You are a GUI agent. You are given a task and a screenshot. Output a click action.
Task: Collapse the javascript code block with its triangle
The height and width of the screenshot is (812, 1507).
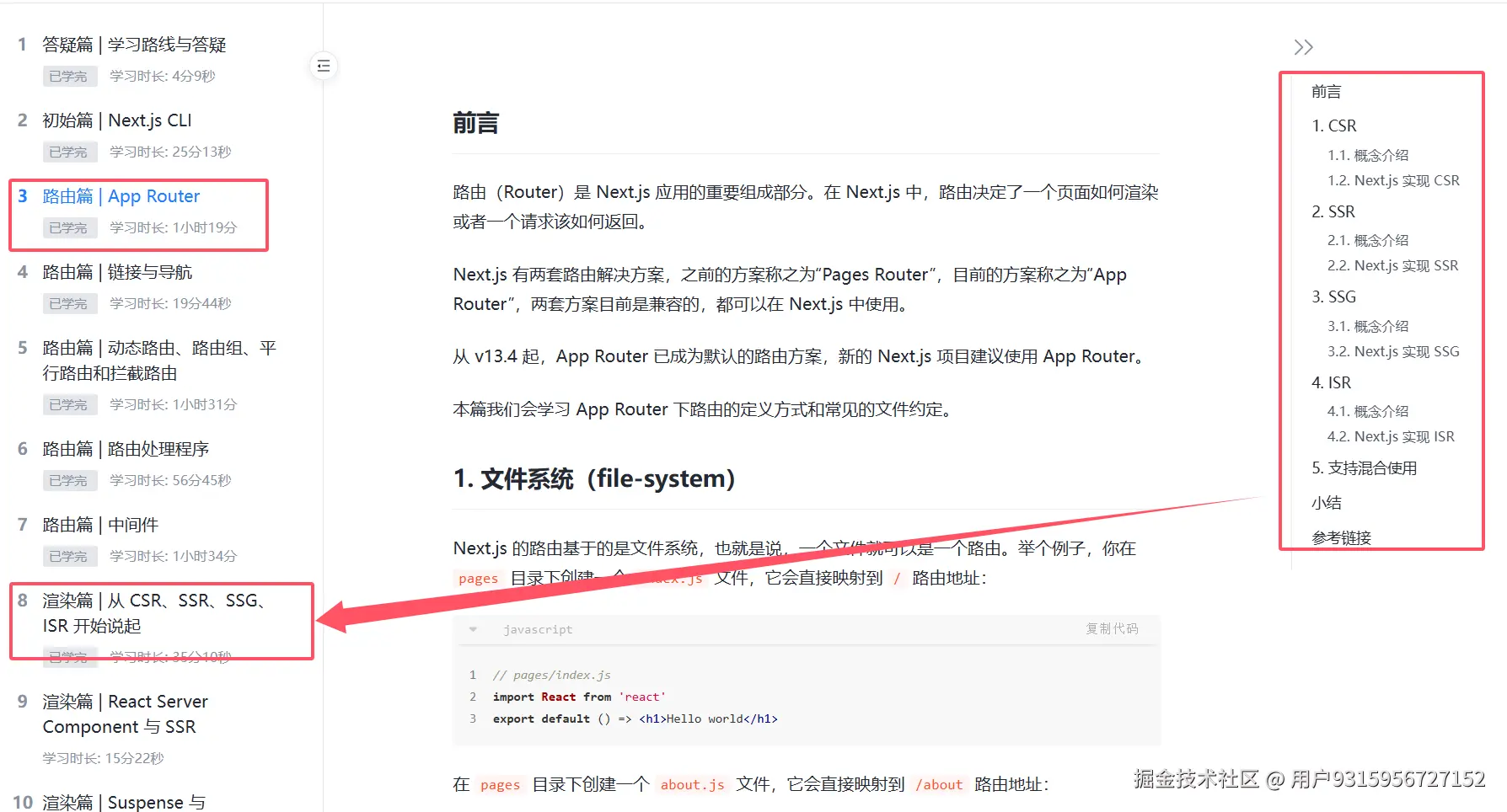(472, 629)
